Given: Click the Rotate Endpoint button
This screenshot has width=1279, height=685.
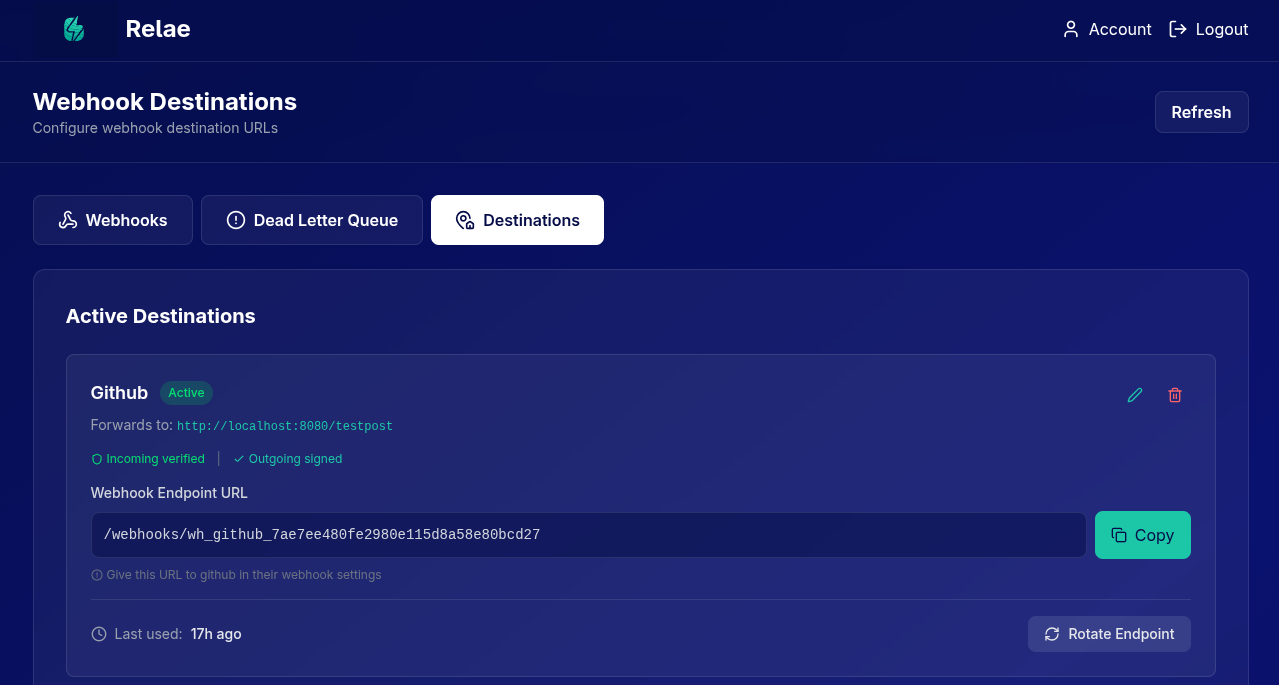Looking at the screenshot, I should (x=1108, y=634).
